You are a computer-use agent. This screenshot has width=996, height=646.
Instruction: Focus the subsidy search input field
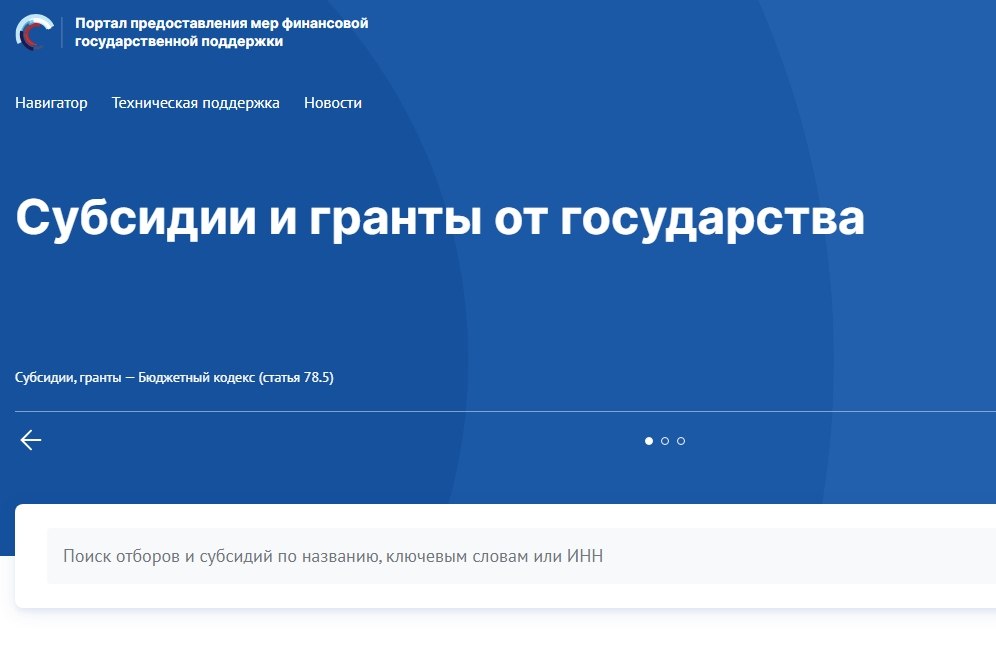[x=500, y=556]
